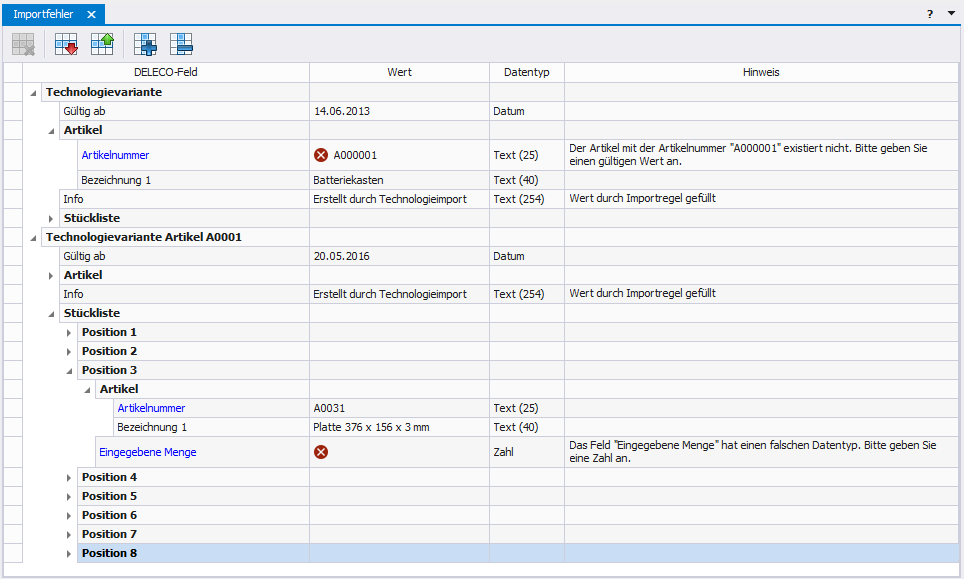The width and height of the screenshot is (964, 582).
Task: Click the Eingegebene Menge field link
Action: point(147,452)
